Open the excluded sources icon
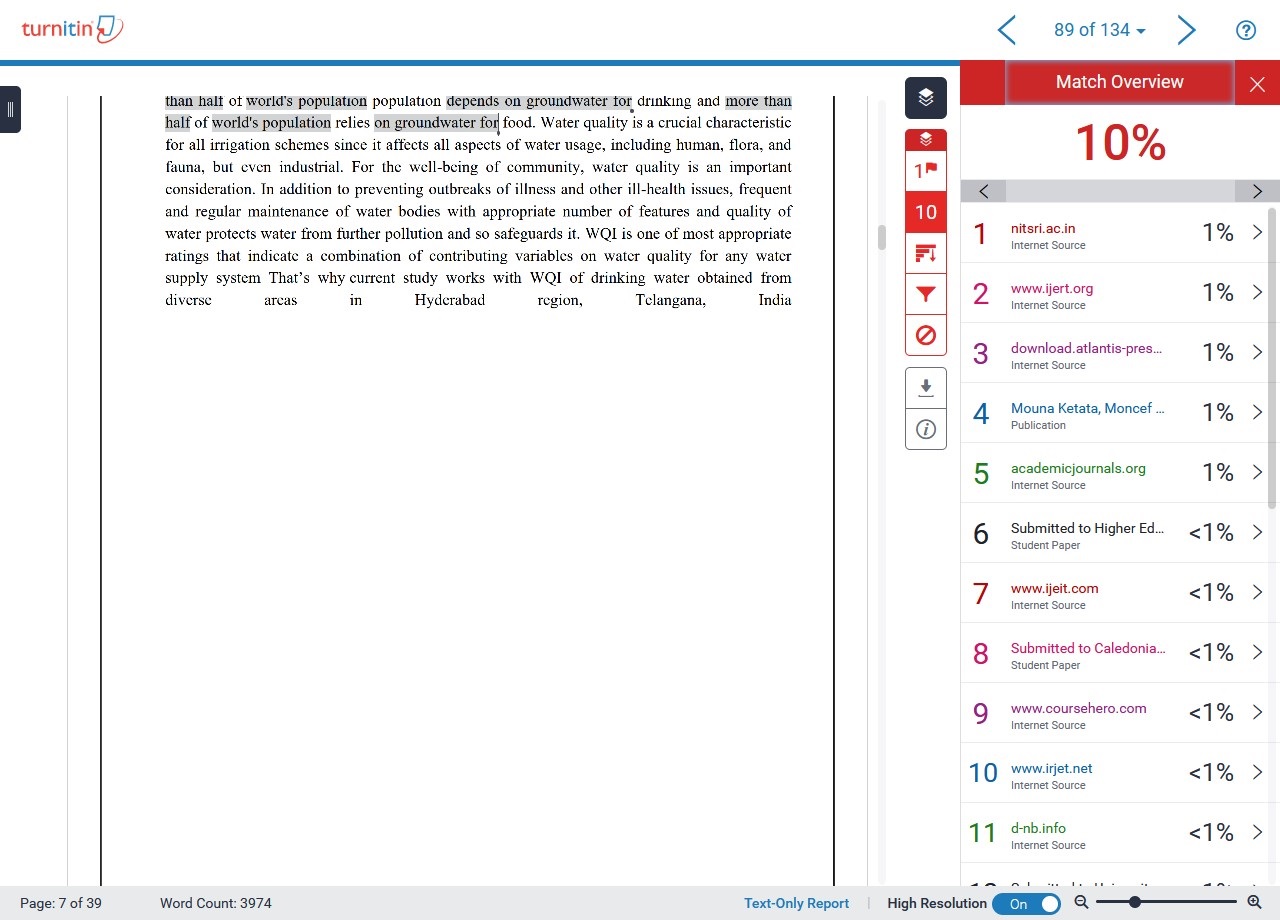 (x=925, y=335)
